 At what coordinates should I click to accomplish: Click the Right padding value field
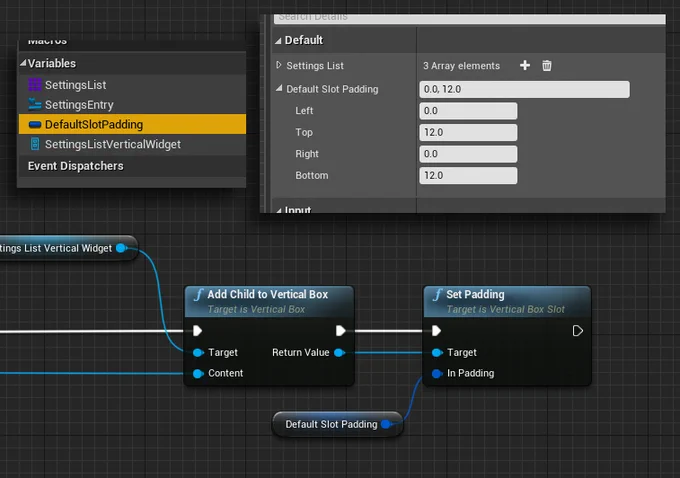click(468, 154)
